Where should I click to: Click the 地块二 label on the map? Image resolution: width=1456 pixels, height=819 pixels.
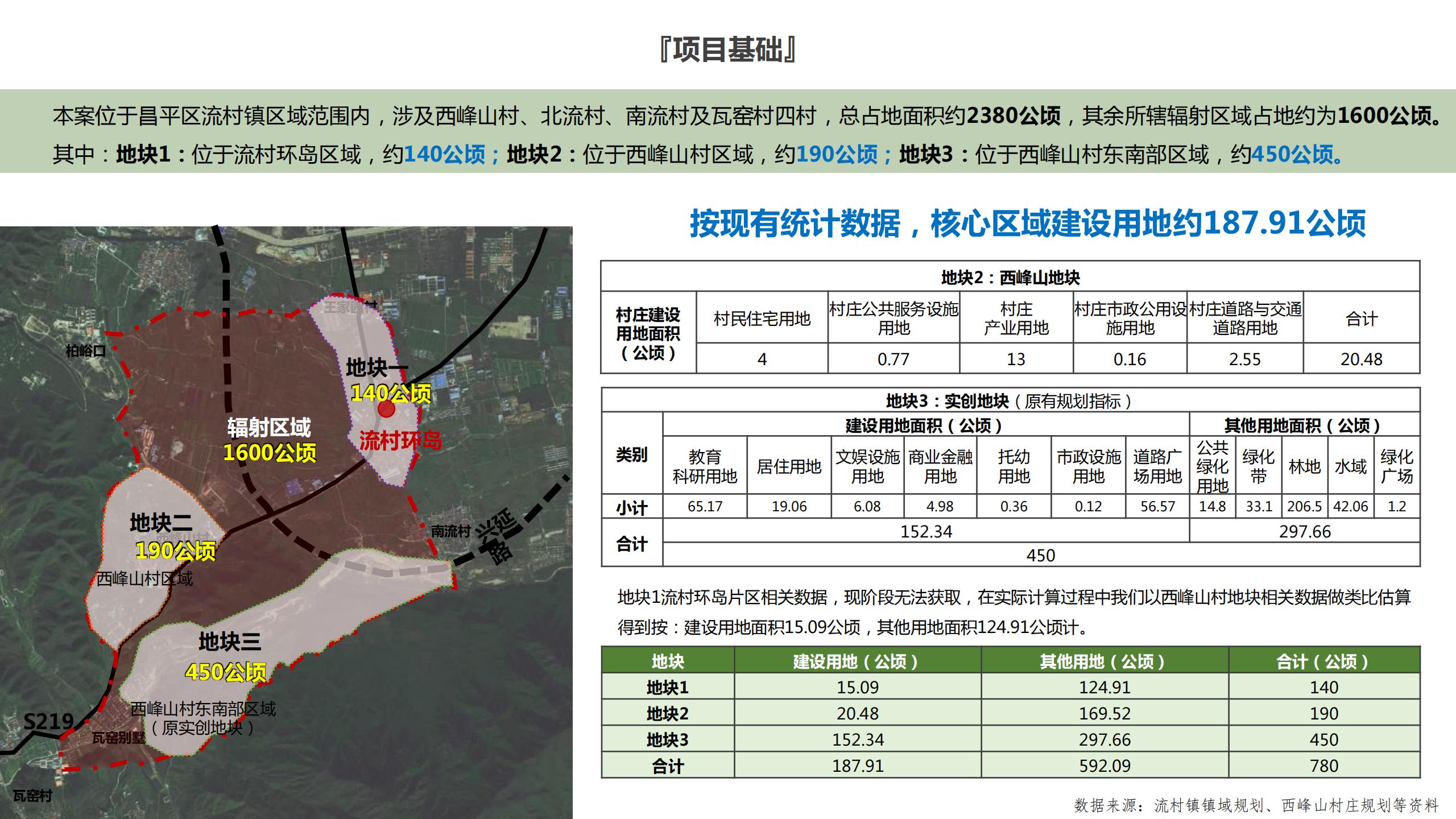(161, 523)
